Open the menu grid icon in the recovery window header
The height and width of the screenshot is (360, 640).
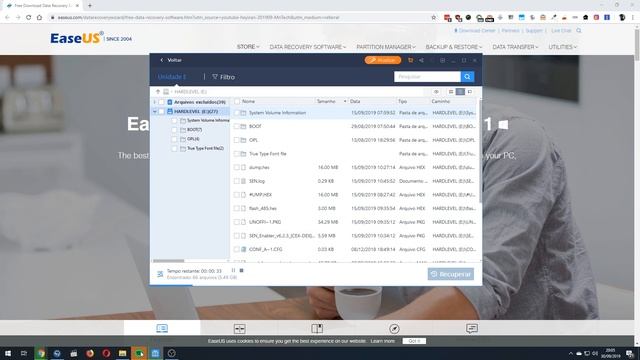point(442,60)
